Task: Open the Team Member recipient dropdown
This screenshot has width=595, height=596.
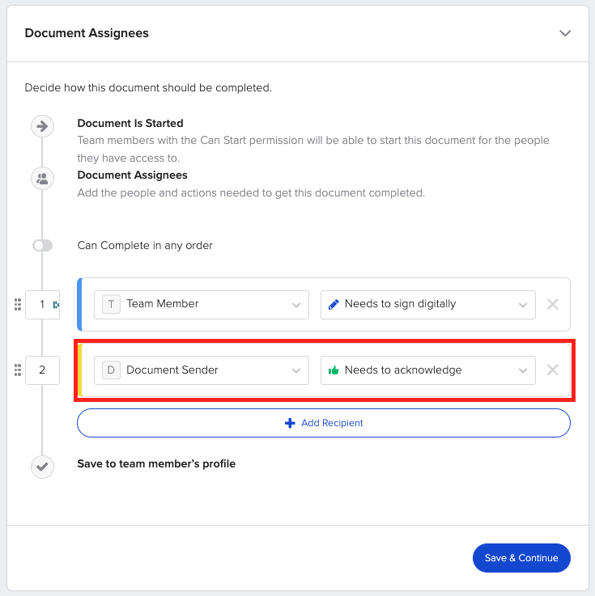Action: tap(201, 304)
